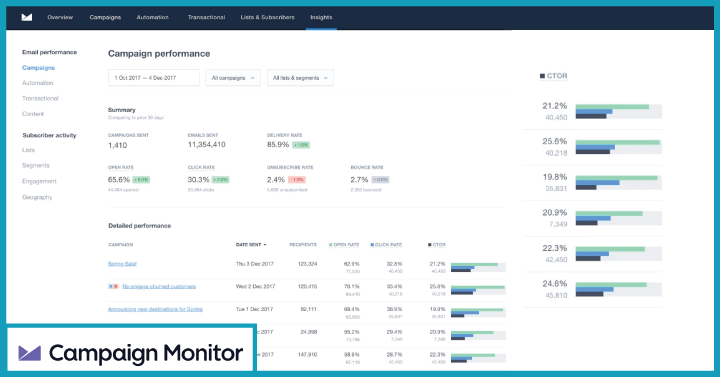
Task: Click the Recipients column header
Action: 303,245
